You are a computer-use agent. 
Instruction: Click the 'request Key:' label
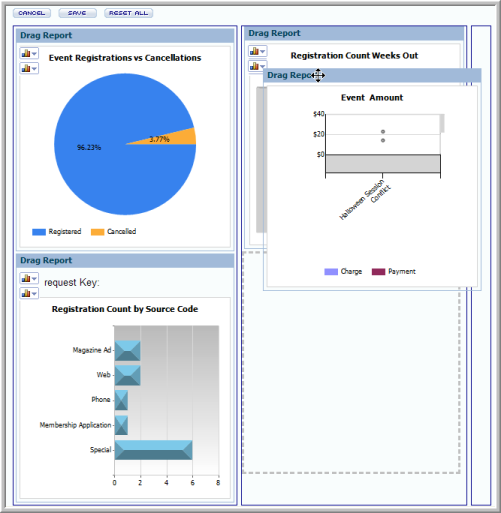(72, 283)
